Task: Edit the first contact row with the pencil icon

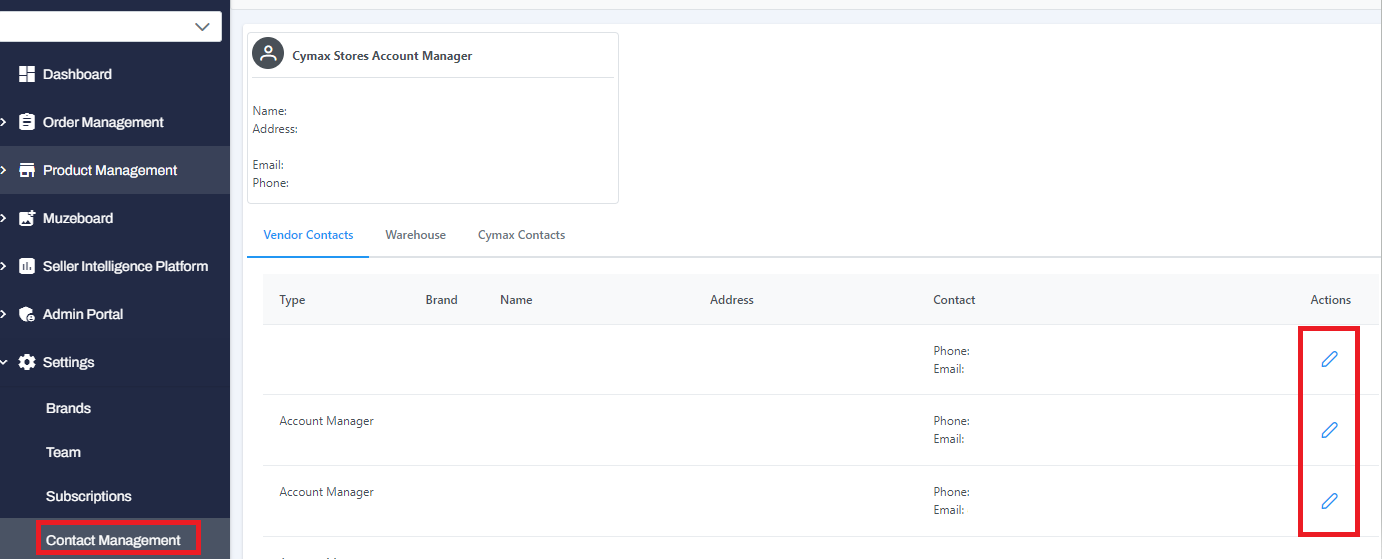Action: 1329,359
